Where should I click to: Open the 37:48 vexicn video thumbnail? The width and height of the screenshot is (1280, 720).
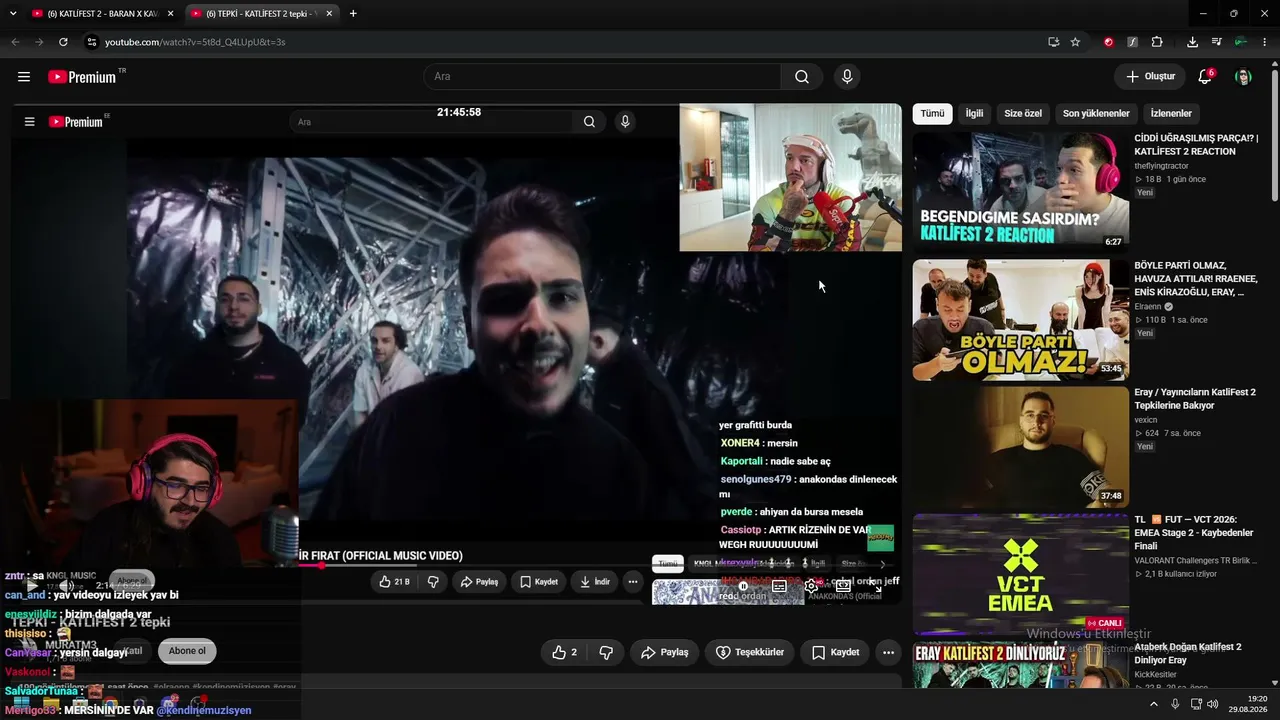point(1020,447)
